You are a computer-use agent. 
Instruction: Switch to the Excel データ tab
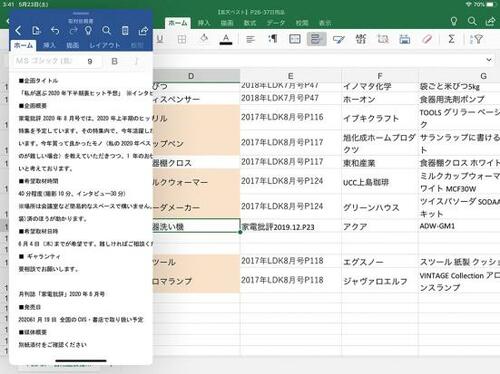pyautogui.click(x=276, y=23)
